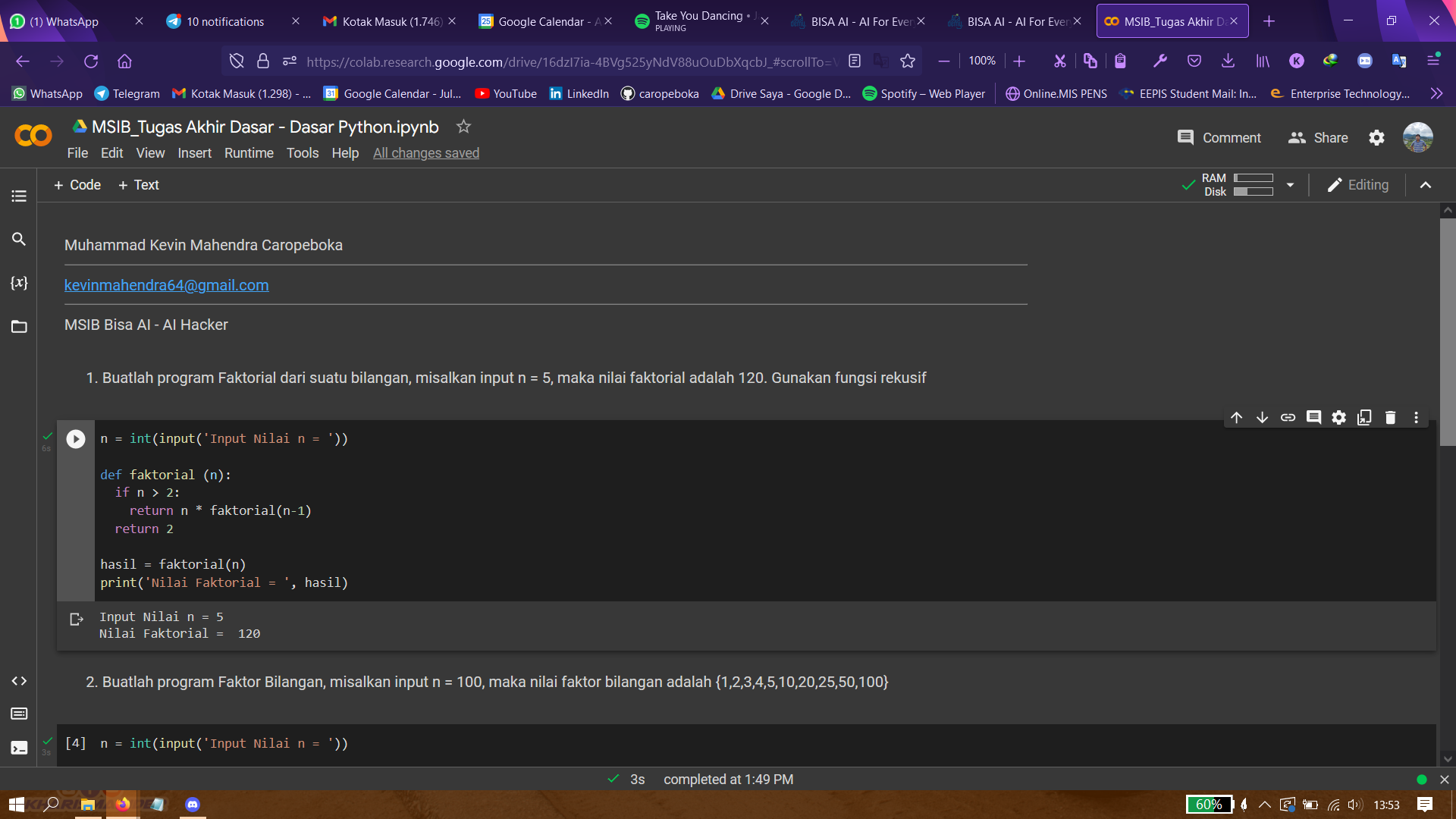Delete the selected code cell

click(x=1390, y=418)
